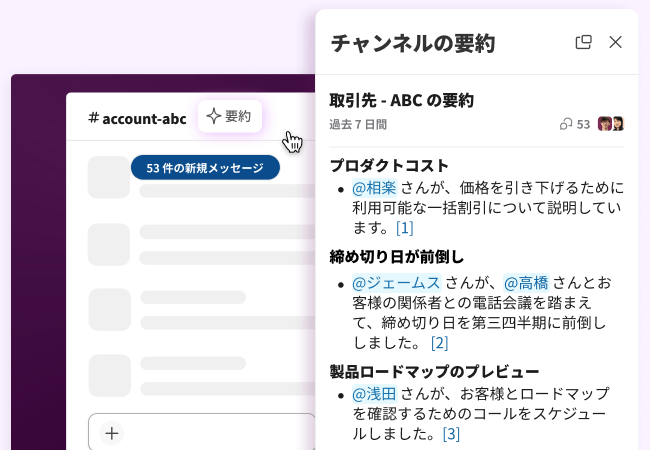
Task: Click the チャンネルの要約 panel title
Action: pyautogui.click(x=413, y=43)
